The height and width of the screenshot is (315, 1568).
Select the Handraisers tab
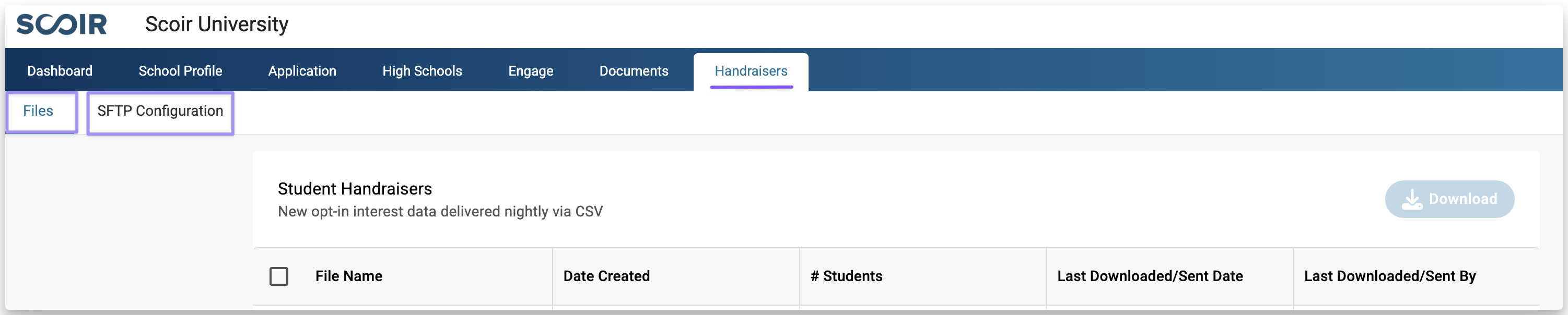[x=751, y=71]
